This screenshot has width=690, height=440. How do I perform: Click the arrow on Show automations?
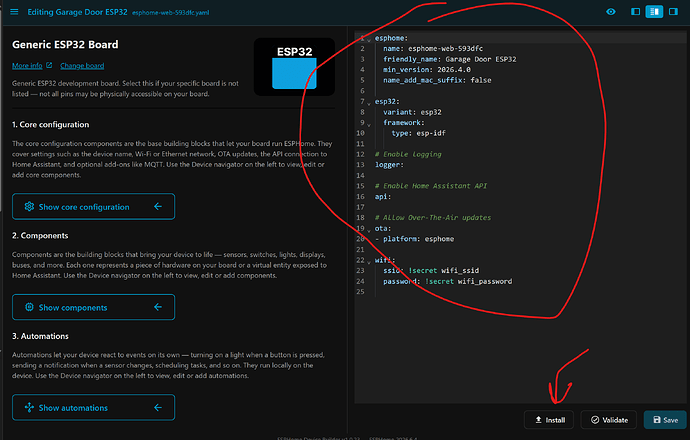pyautogui.click(x=158, y=407)
